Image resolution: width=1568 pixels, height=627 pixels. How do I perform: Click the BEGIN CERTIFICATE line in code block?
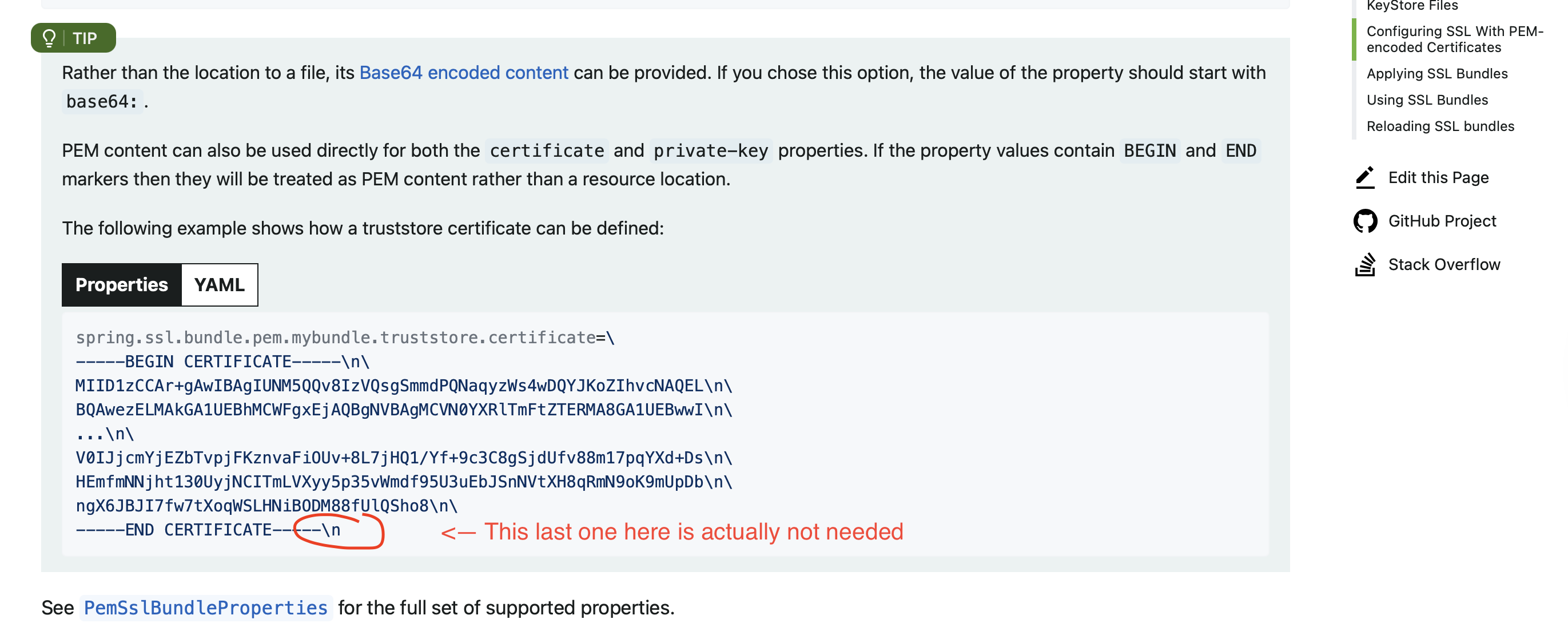(x=222, y=362)
